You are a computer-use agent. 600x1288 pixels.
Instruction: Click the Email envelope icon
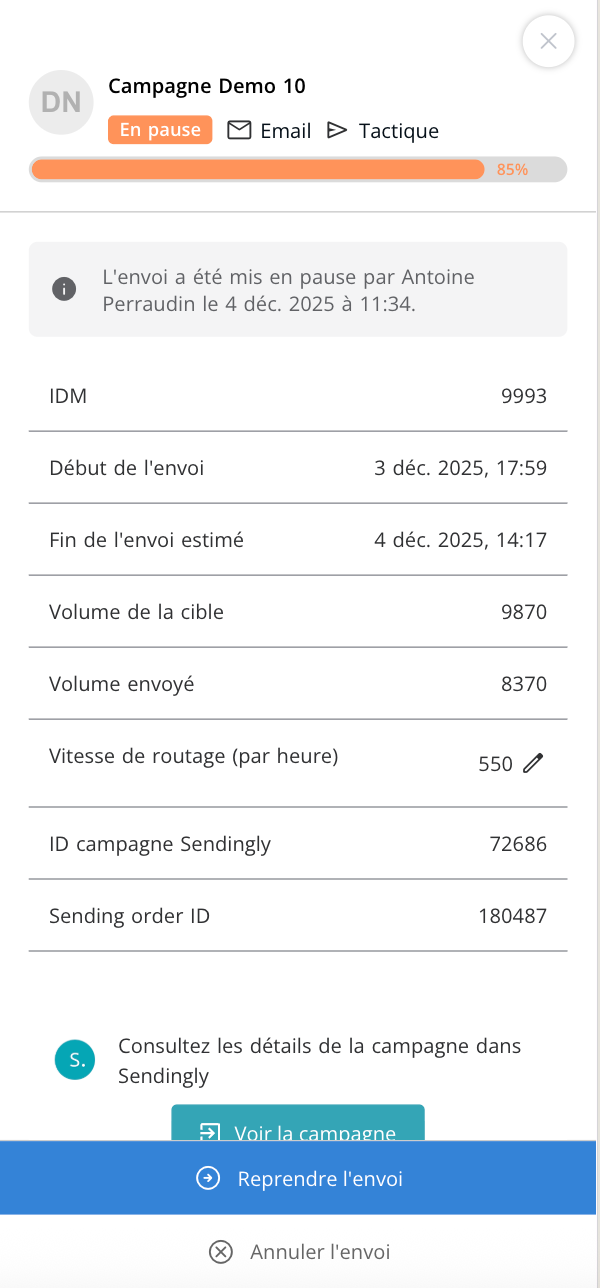(x=239, y=130)
